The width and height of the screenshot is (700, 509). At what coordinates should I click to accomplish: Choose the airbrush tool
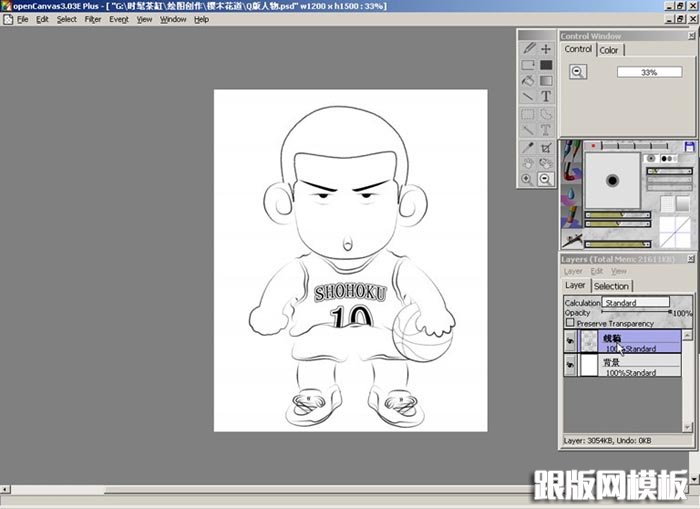[571, 240]
